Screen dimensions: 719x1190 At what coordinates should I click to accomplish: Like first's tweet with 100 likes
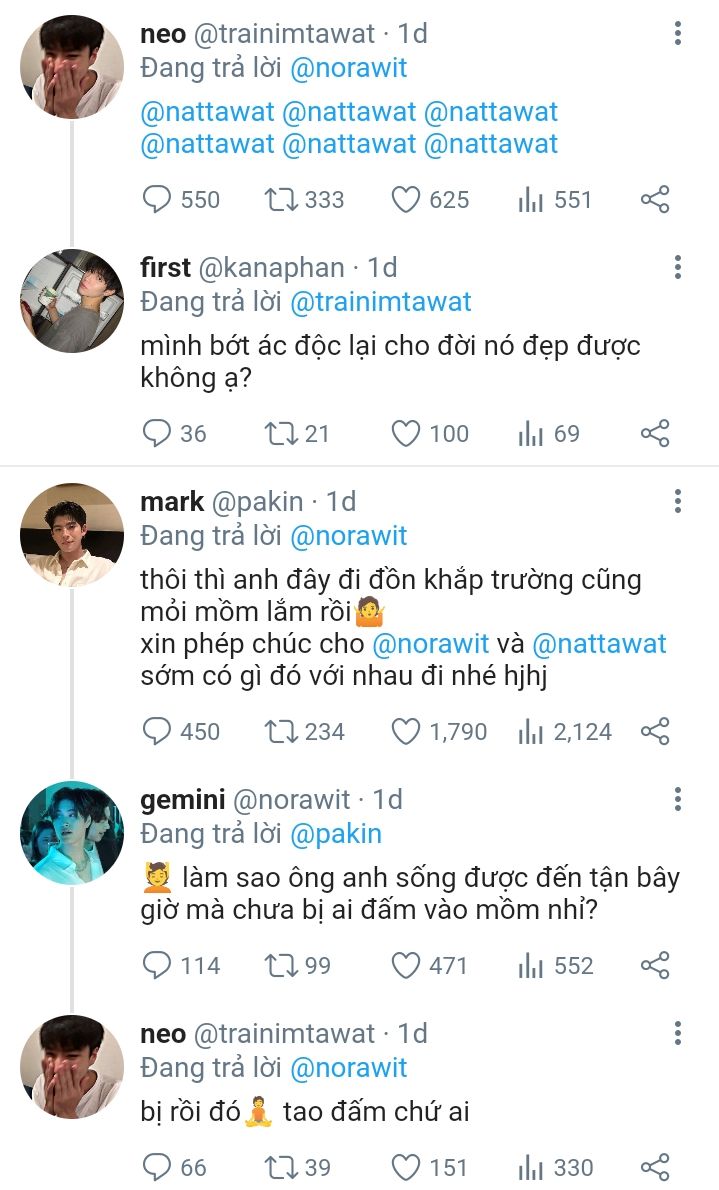point(405,433)
